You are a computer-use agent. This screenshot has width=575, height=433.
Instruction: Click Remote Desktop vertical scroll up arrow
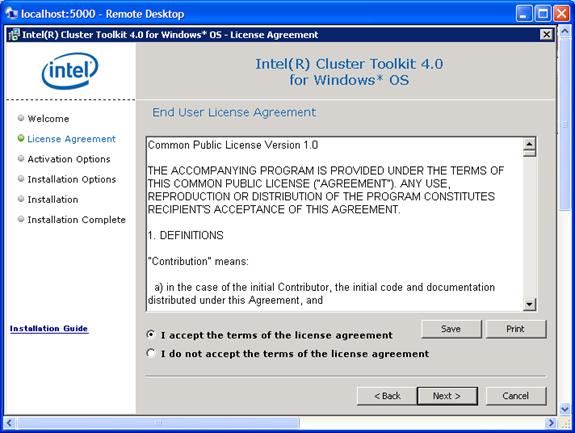(x=565, y=32)
